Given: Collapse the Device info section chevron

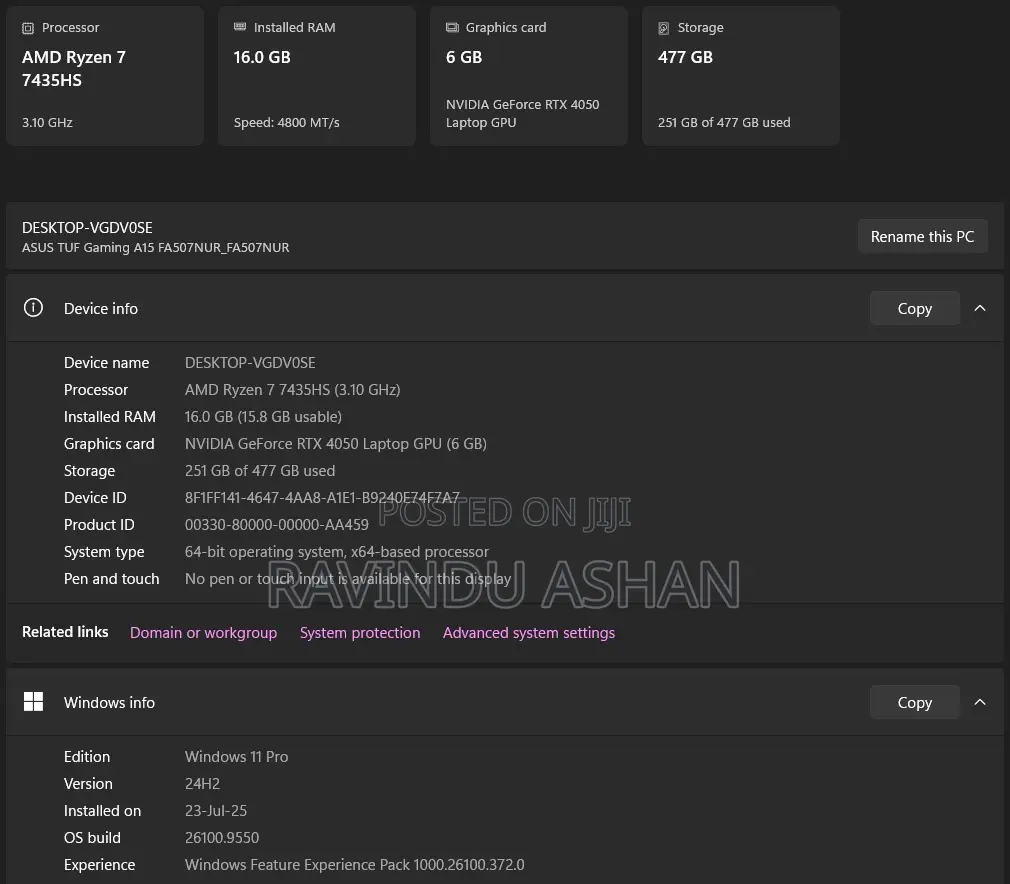Looking at the screenshot, I should [x=980, y=308].
